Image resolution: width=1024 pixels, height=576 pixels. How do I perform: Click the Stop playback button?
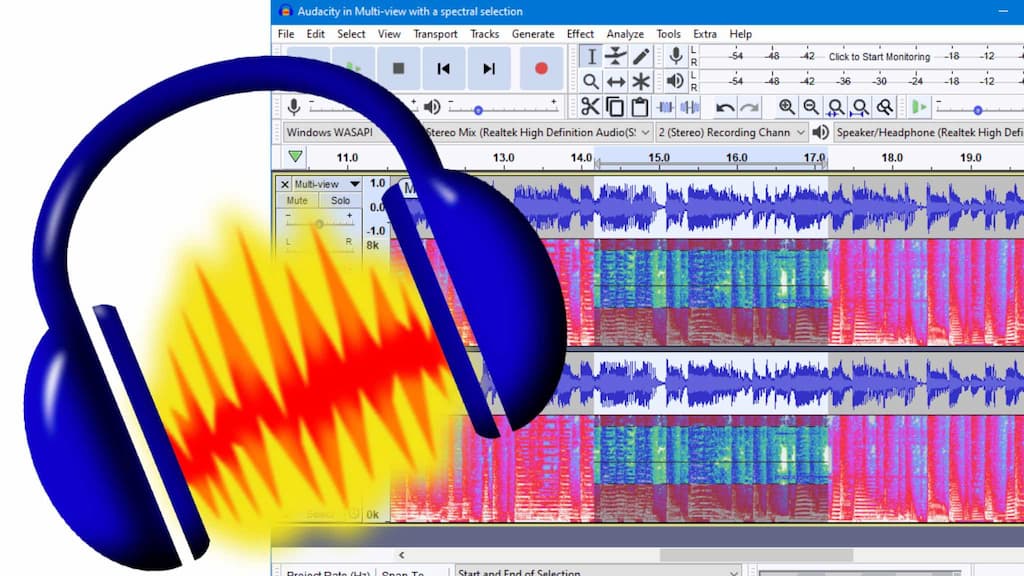click(398, 68)
